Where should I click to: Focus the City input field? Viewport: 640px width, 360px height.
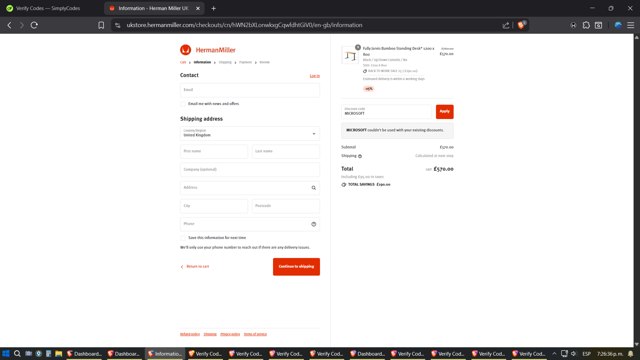pos(214,206)
